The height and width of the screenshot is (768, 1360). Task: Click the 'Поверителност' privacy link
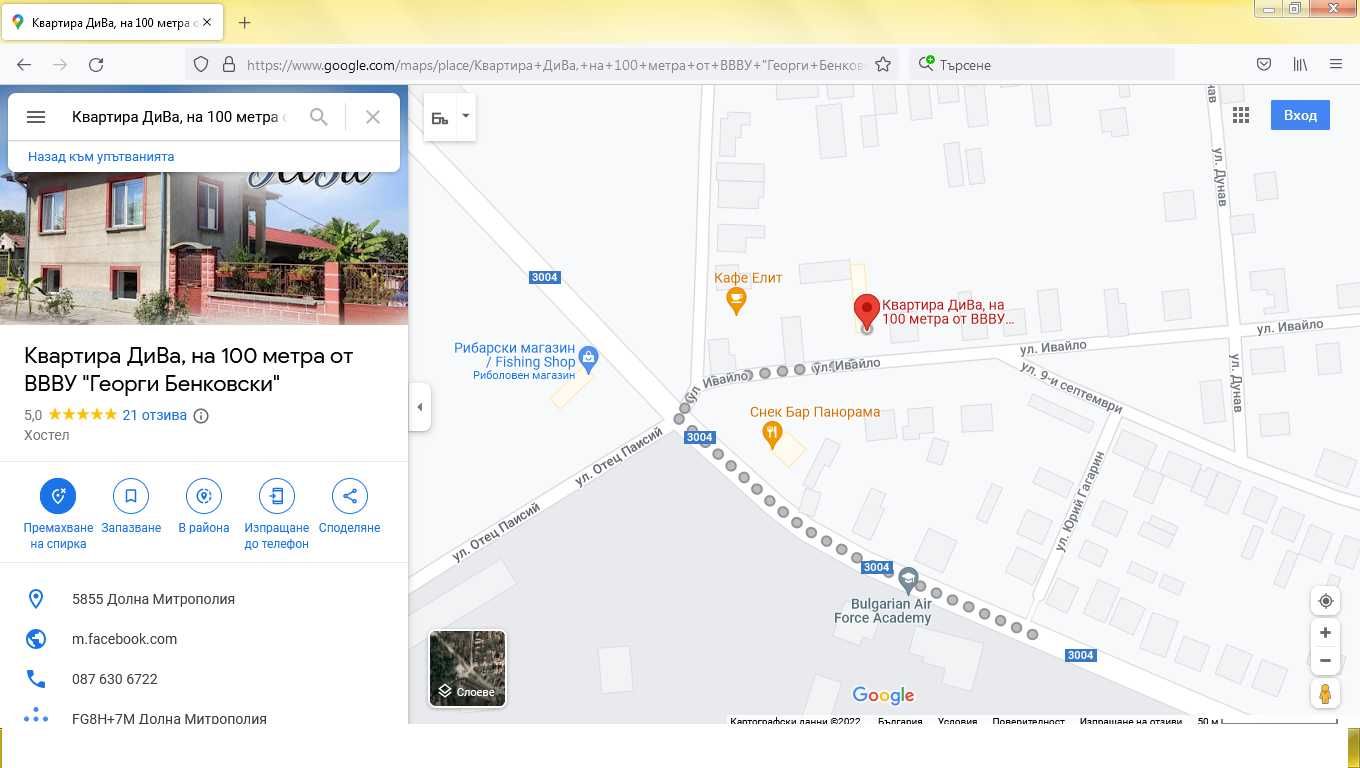[x=1029, y=721]
